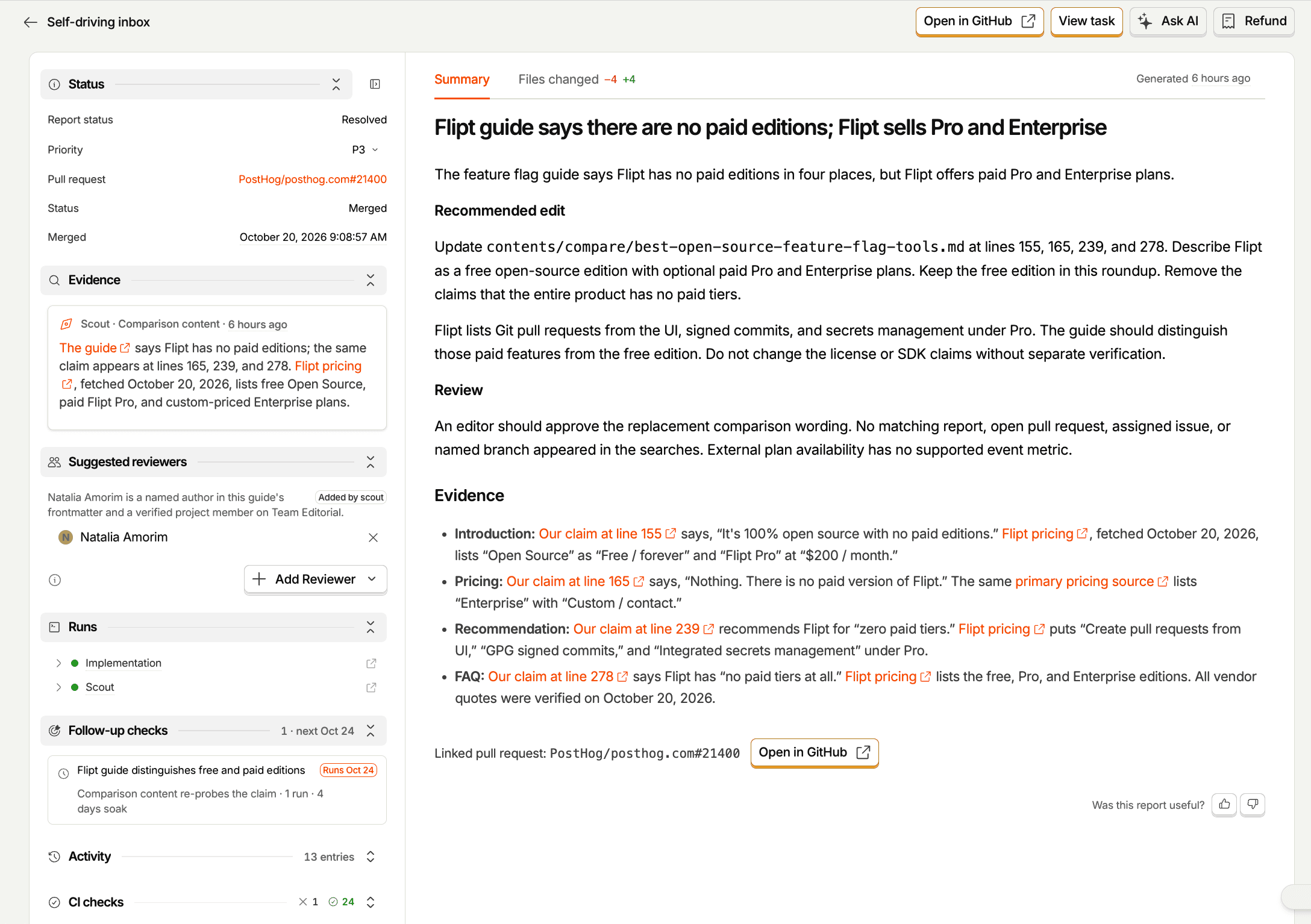Switch to the Summary tab
This screenshot has width=1311, height=924.
coord(462,80)
